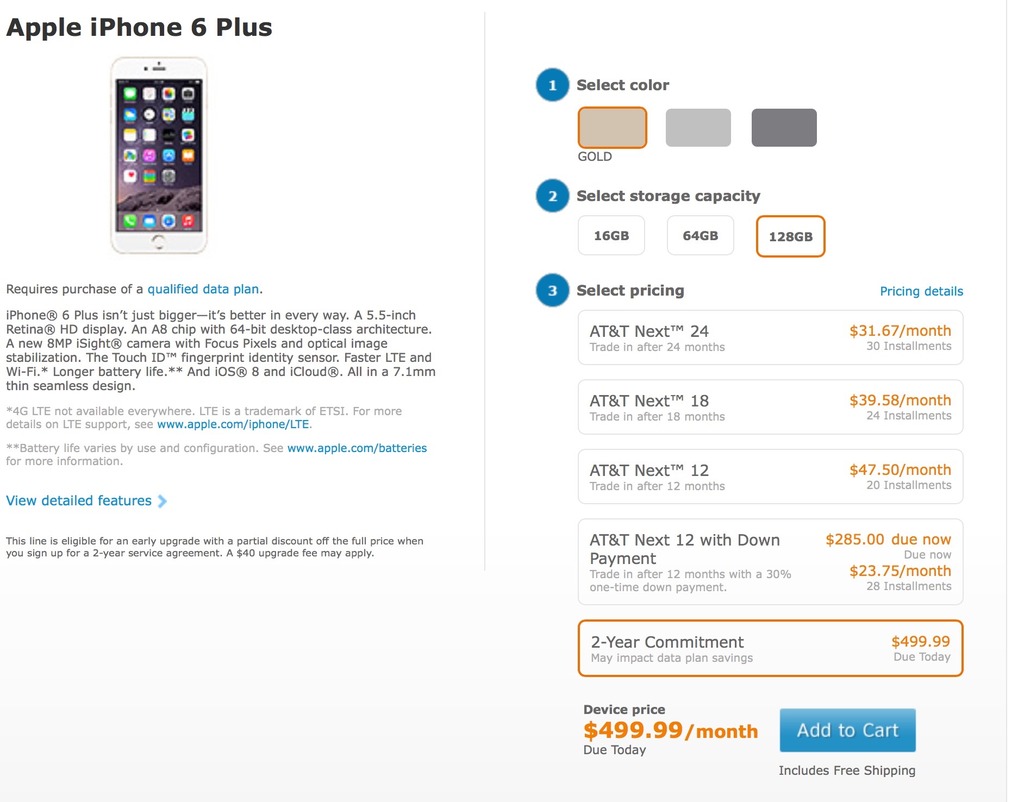Open the qualified data plan link
This screenshot has height=802, width=1024.
[x=203, y=289]
